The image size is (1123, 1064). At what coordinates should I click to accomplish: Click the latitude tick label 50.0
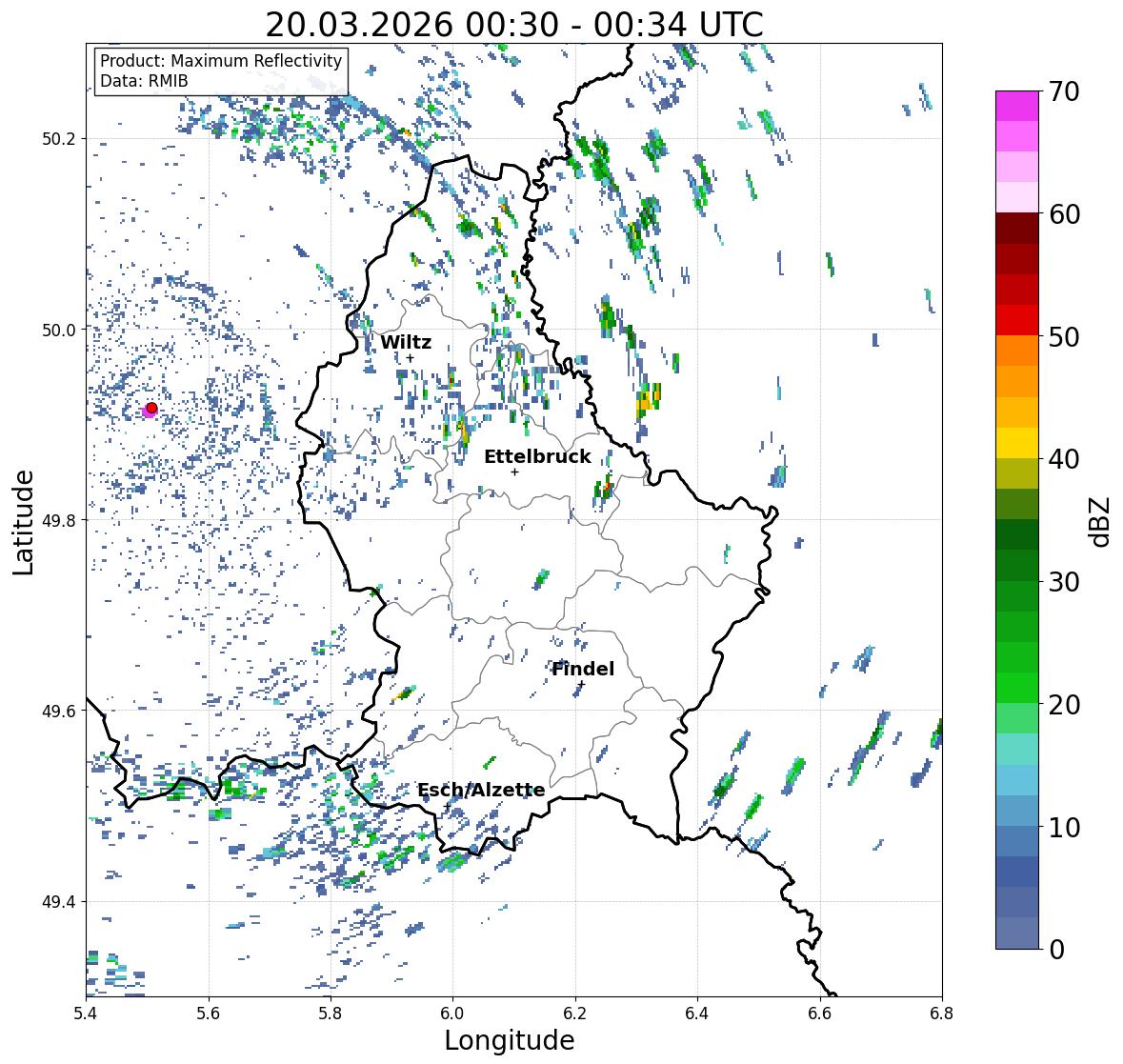click(x=59, y=331)
